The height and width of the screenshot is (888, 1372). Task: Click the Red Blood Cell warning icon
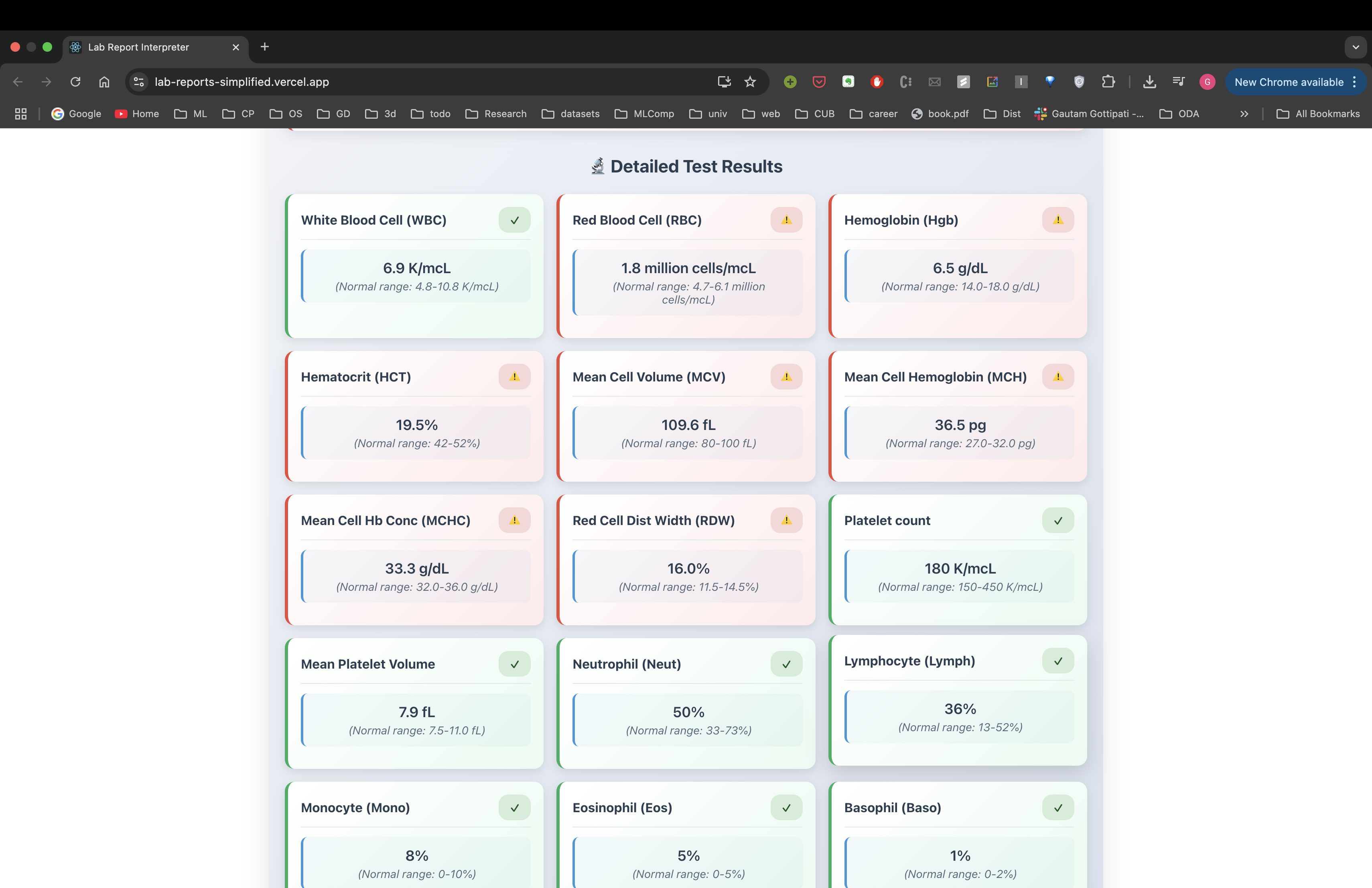click(x=786, y=220)
